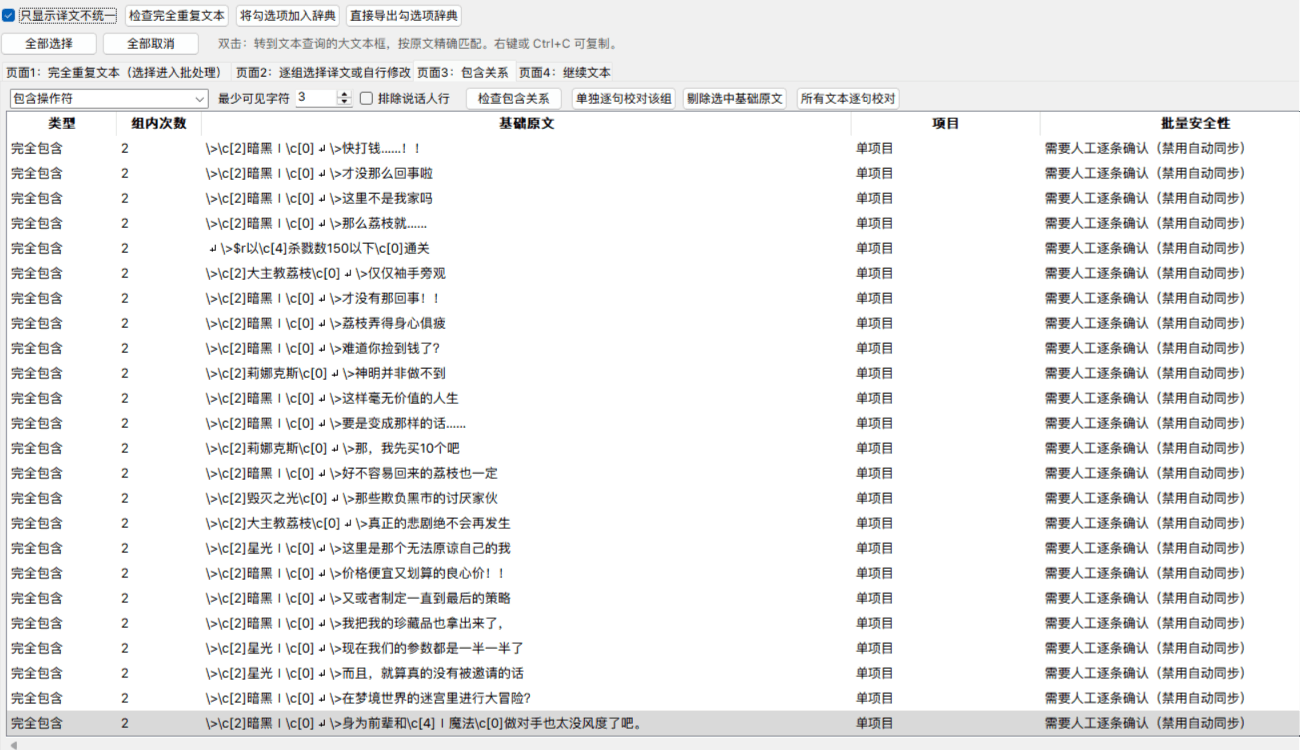Click the 剔除选中基础原文 button
The height and width of the screenshot is (750, 1300).
[735, 99]
